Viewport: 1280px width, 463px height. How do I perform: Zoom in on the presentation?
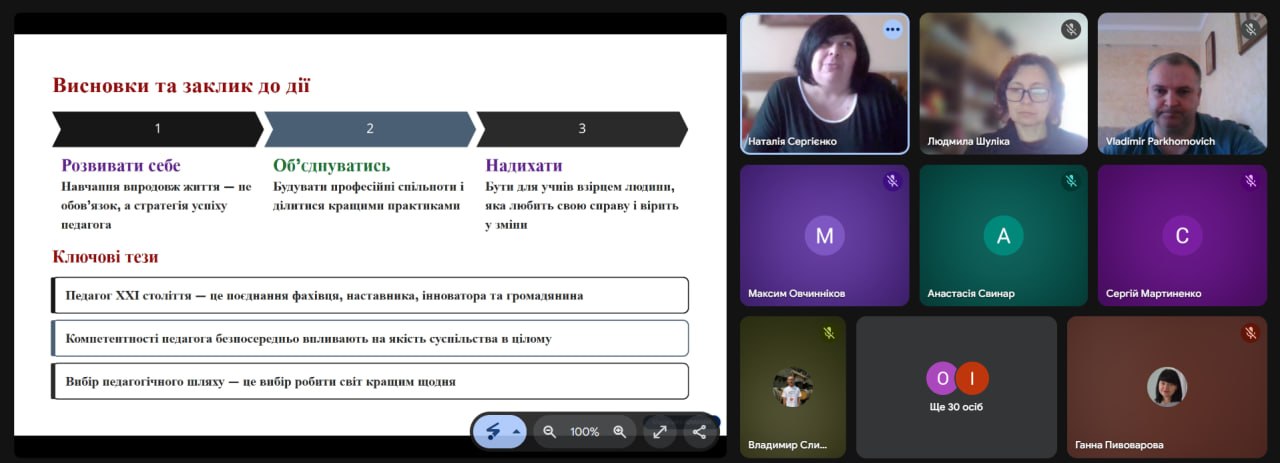619,432
